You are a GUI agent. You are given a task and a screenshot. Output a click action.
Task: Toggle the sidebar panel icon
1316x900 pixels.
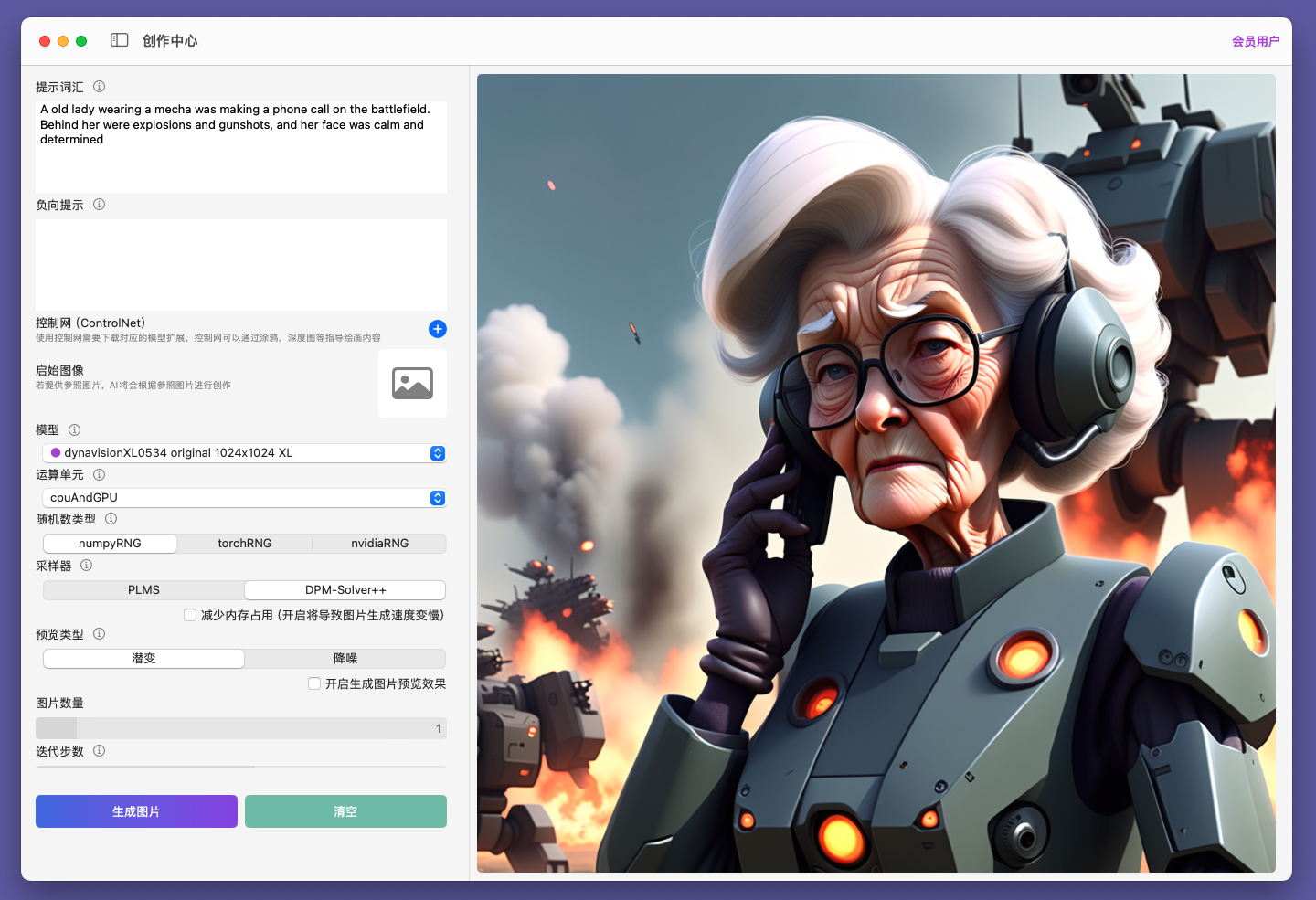click(x=119, y=40)
